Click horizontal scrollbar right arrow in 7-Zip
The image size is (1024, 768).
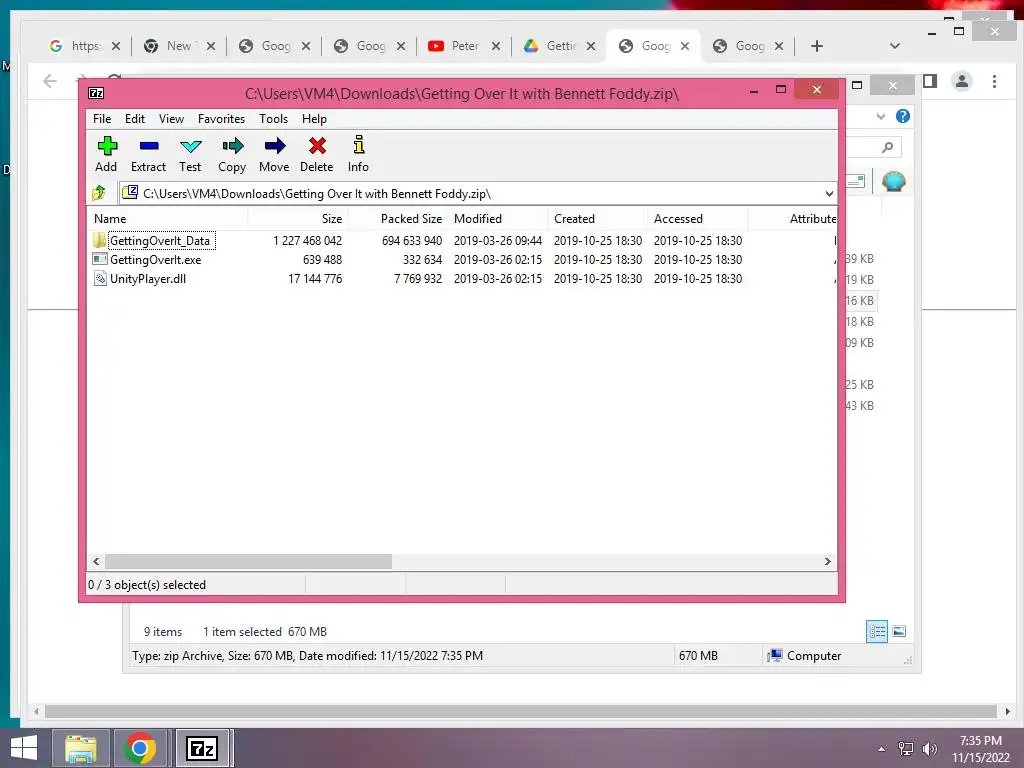(827, 562)
